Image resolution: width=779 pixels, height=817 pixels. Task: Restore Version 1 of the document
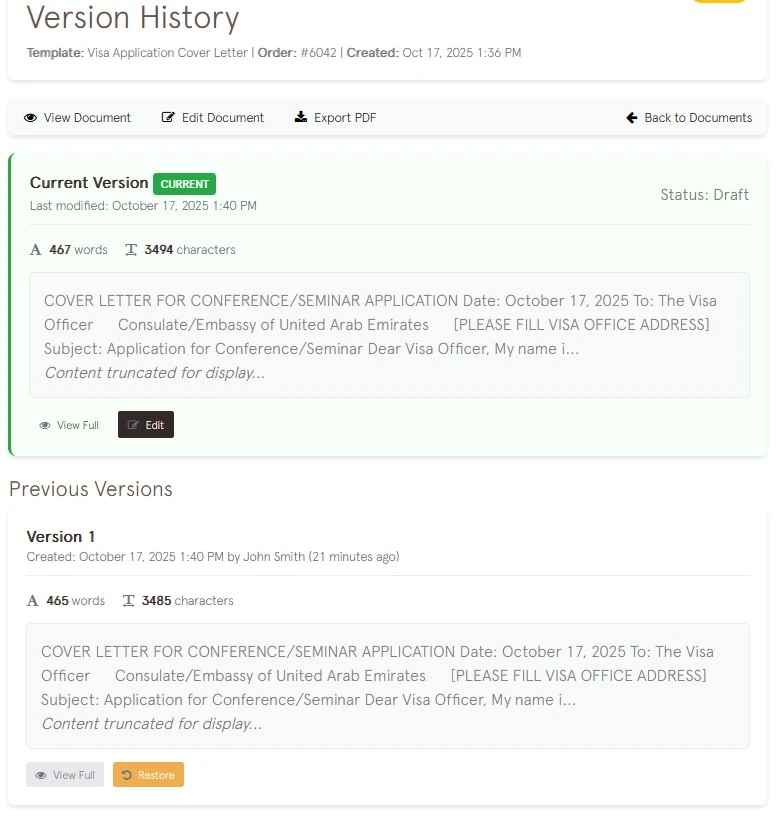point(148,774)
